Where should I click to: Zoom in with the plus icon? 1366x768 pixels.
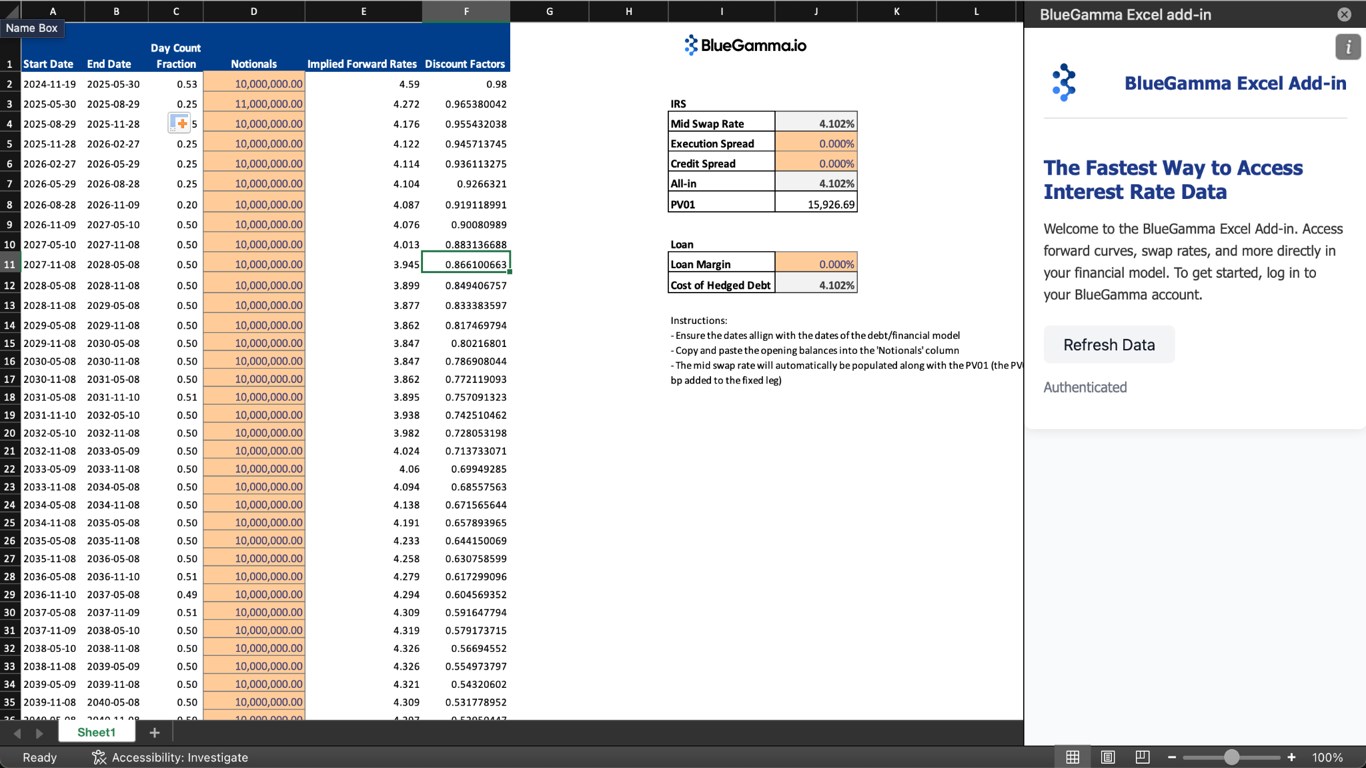coord(1291,757)
